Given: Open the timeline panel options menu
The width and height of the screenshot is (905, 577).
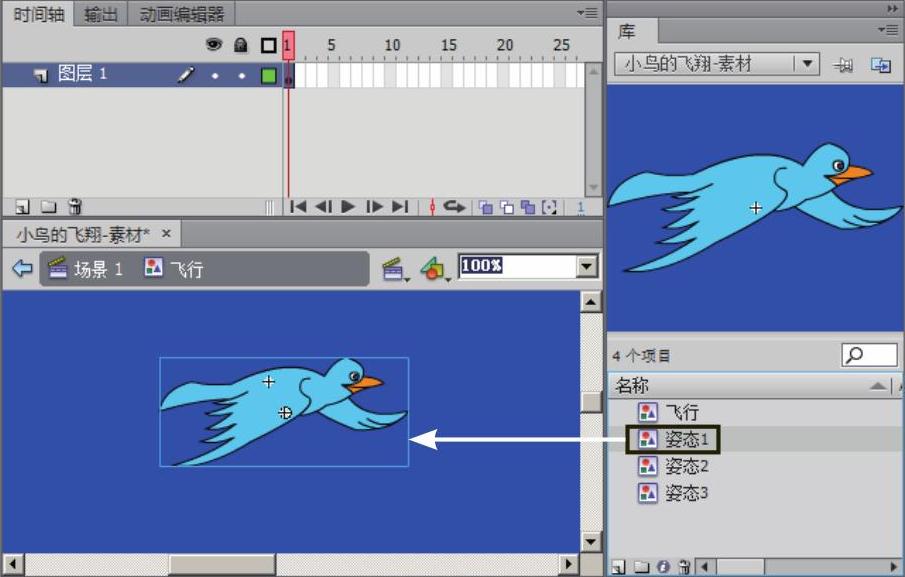Looking at the screenshot, I should tap(588, 12).
